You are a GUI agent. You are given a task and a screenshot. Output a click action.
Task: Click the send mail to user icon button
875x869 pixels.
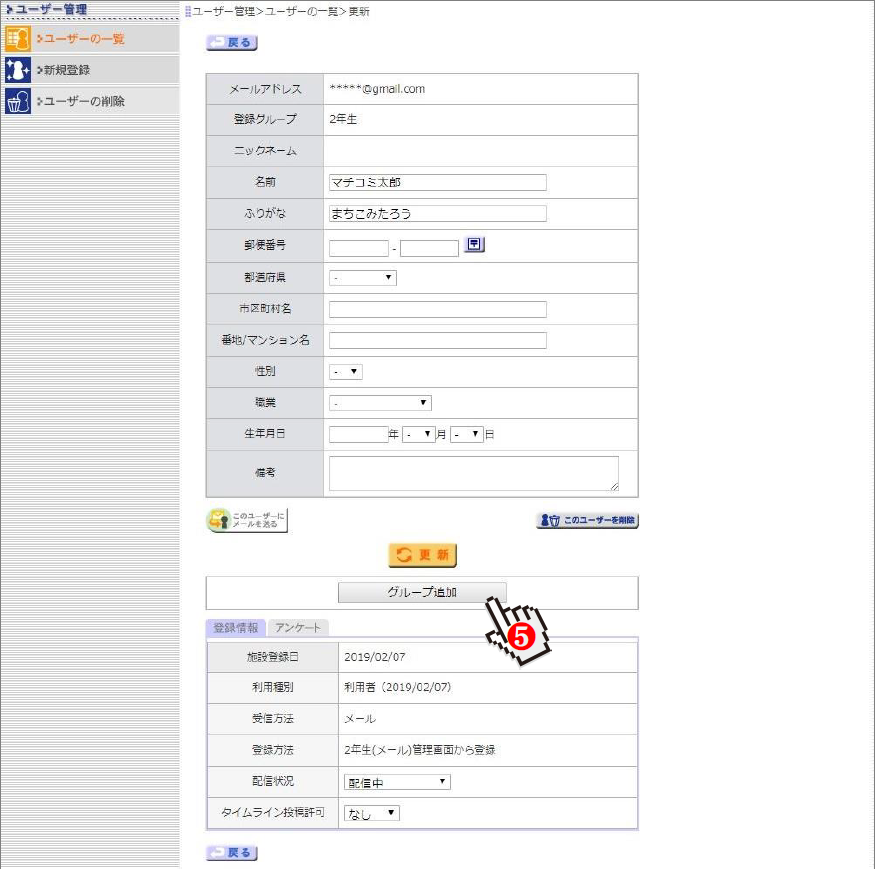coord(247,520)
